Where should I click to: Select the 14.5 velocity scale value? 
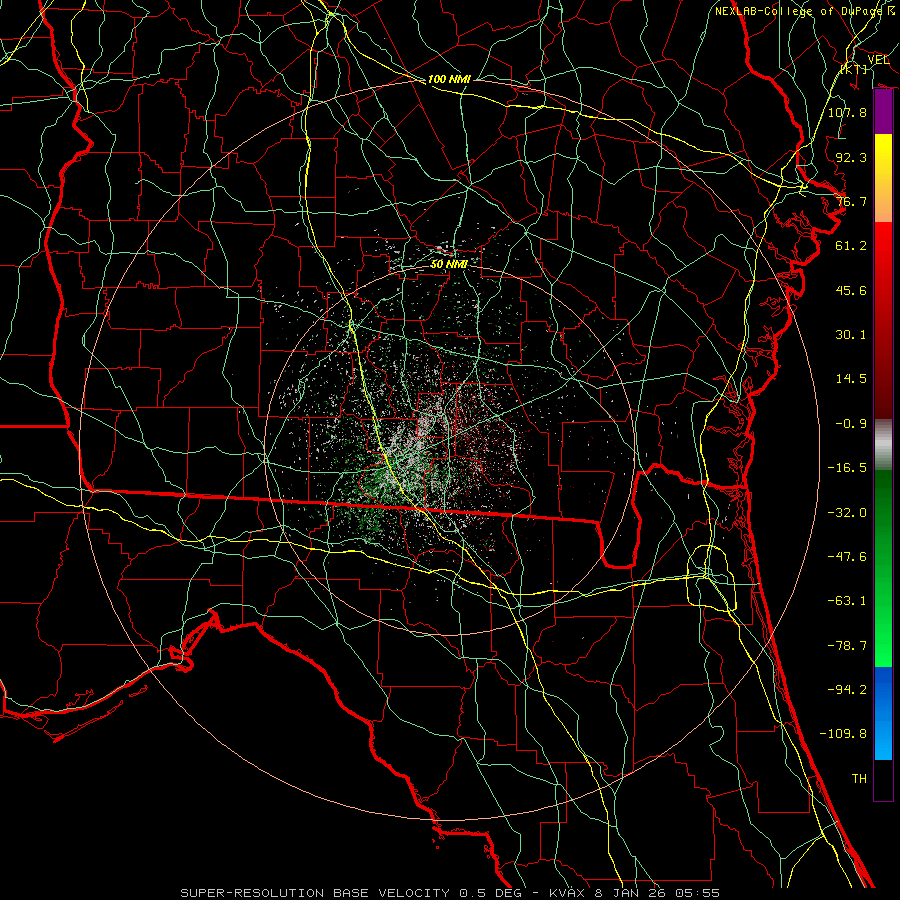point(851,379)
